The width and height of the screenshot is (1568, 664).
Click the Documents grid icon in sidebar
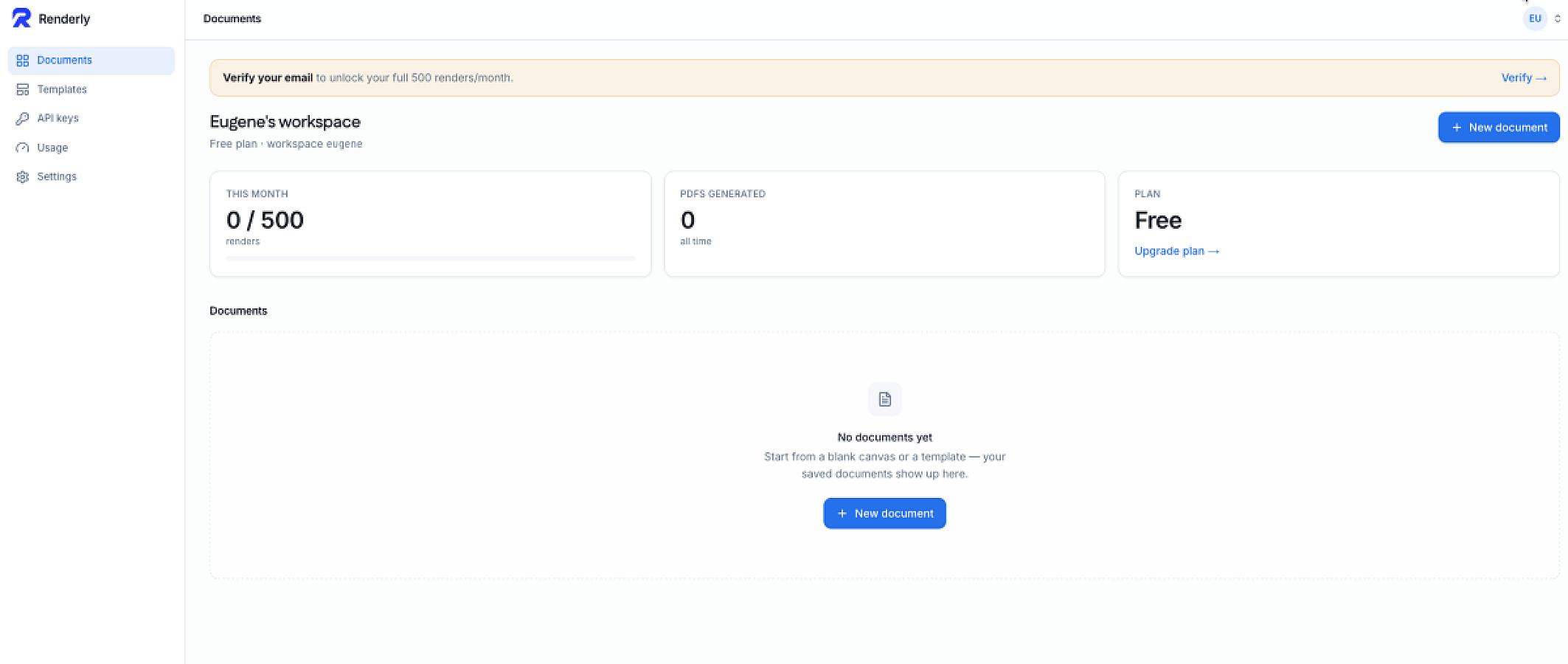(23, 60)
